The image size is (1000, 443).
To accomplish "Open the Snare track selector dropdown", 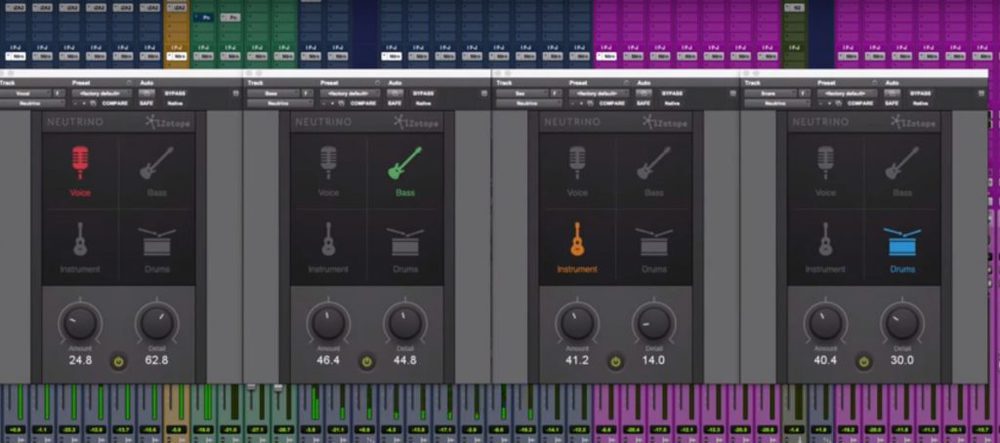I will (x=770, y=93).
